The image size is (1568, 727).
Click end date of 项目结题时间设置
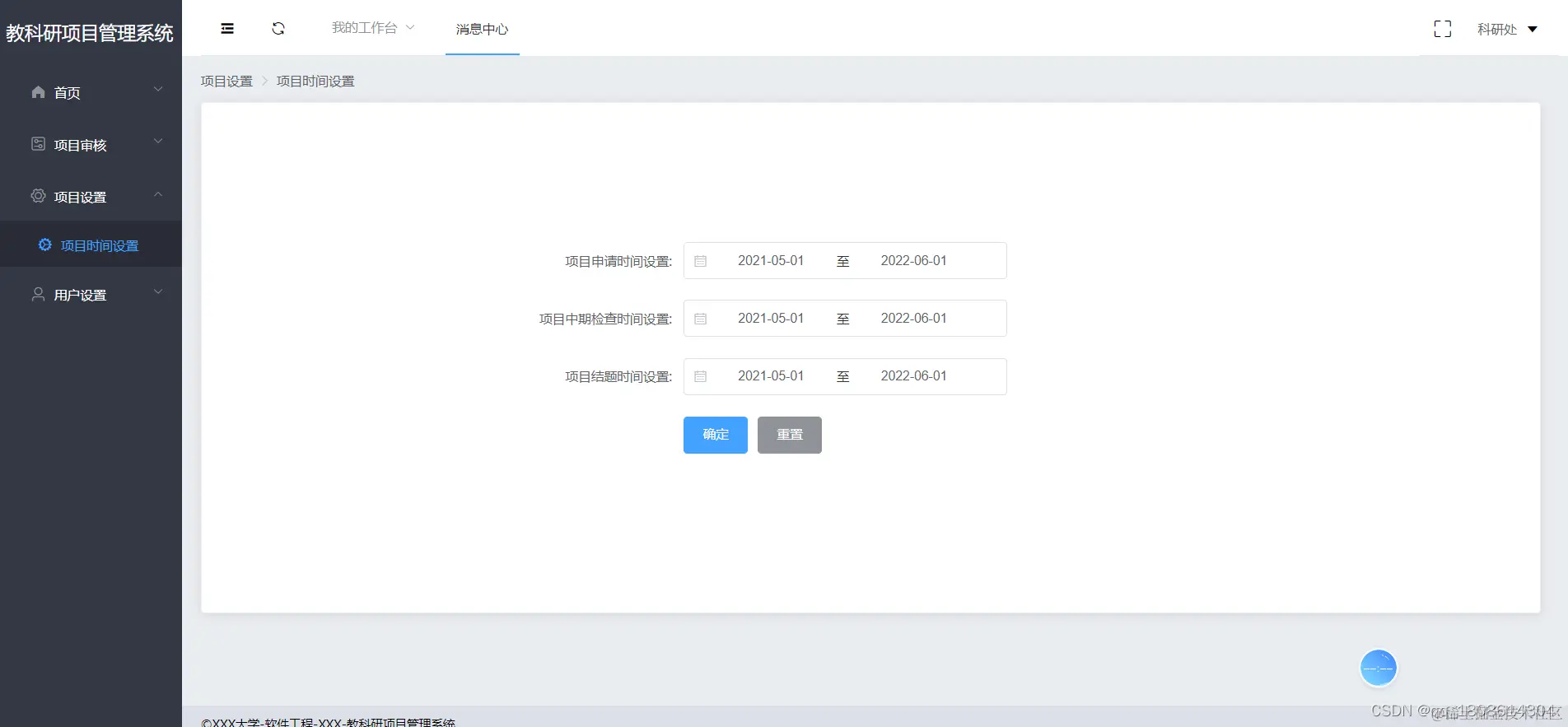pos(914,375)
